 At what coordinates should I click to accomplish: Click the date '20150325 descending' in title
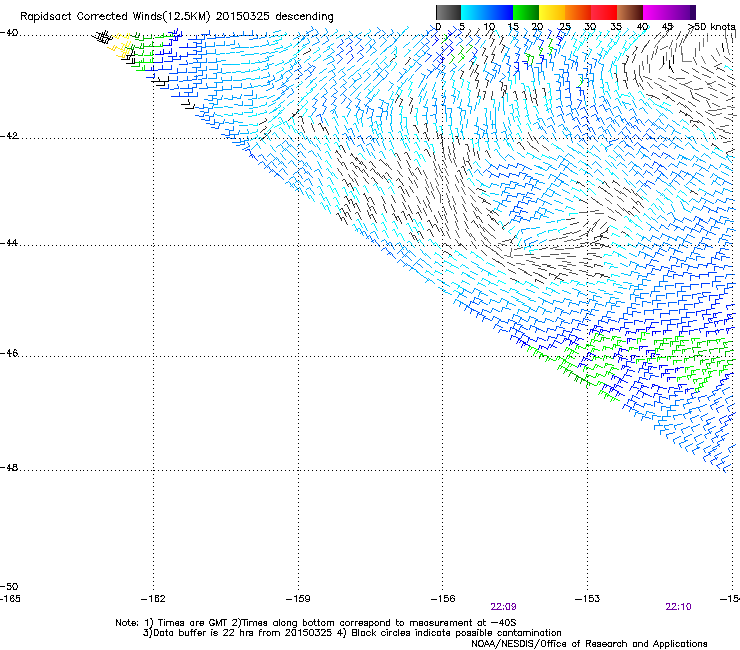click(275, 17)
